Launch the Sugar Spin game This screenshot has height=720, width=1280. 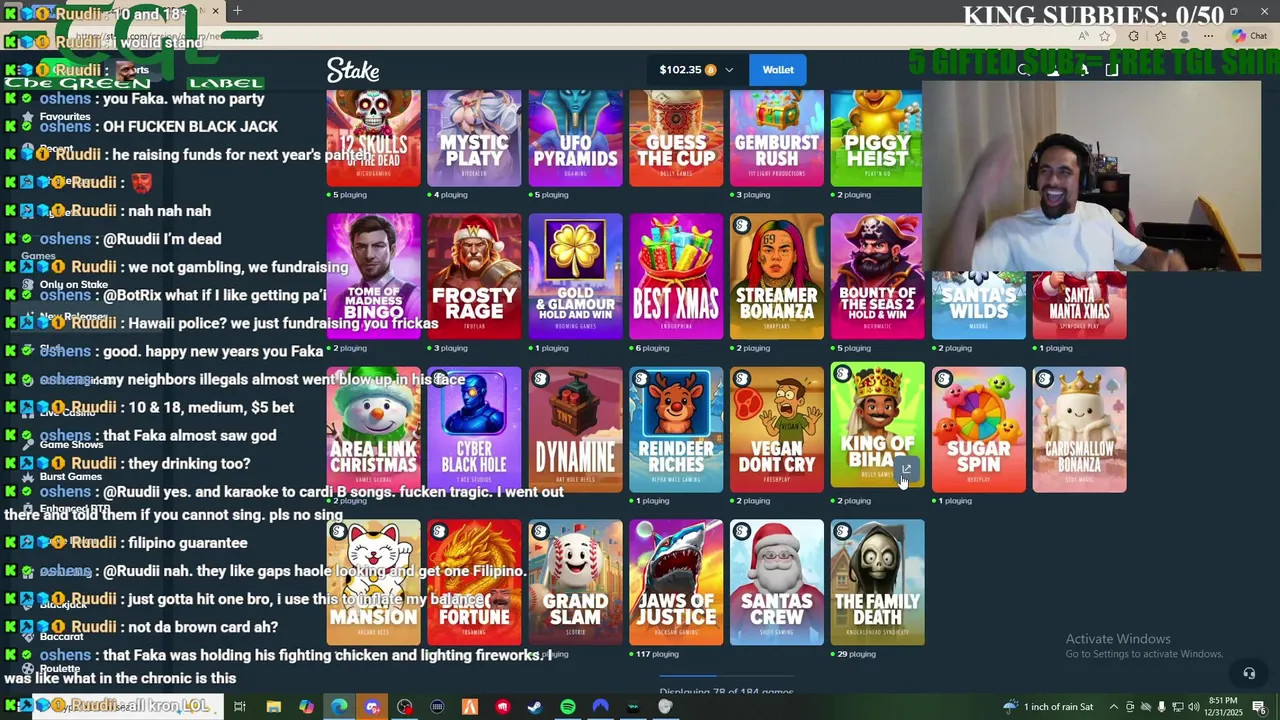978,429
